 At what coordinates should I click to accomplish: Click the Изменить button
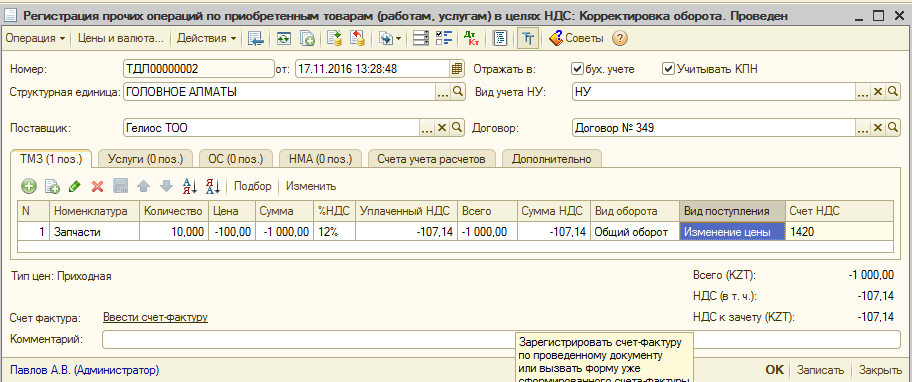coord(311,187)
